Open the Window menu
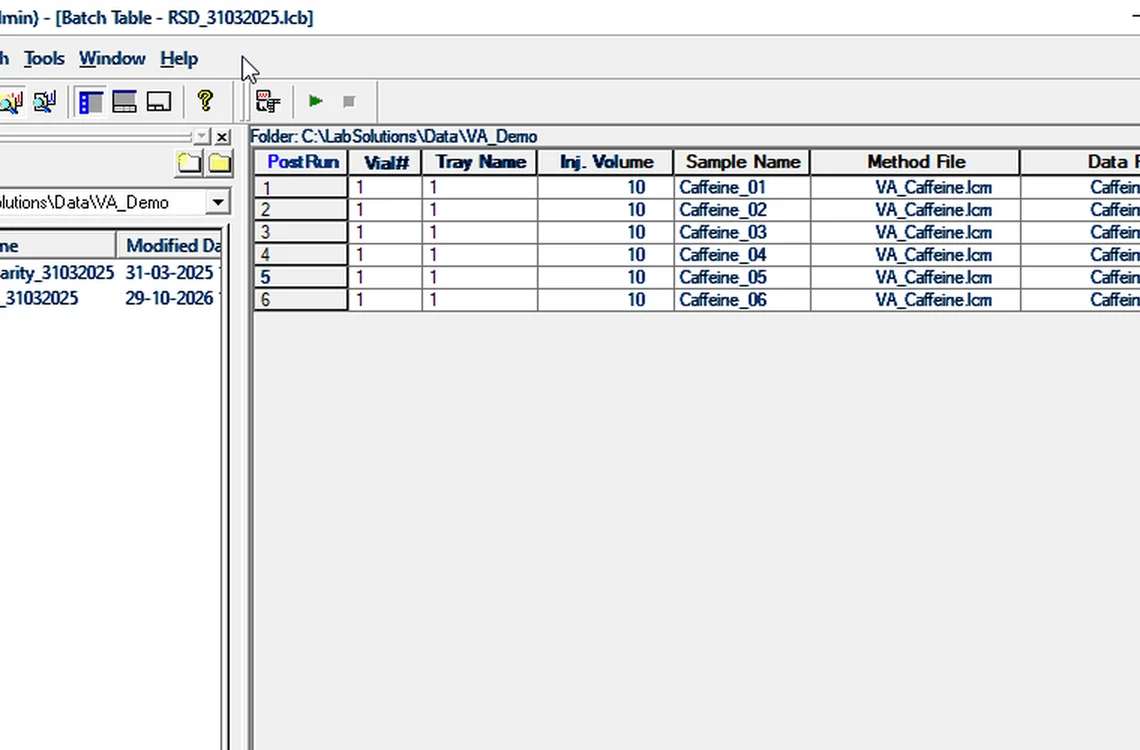 coord(112,58)
